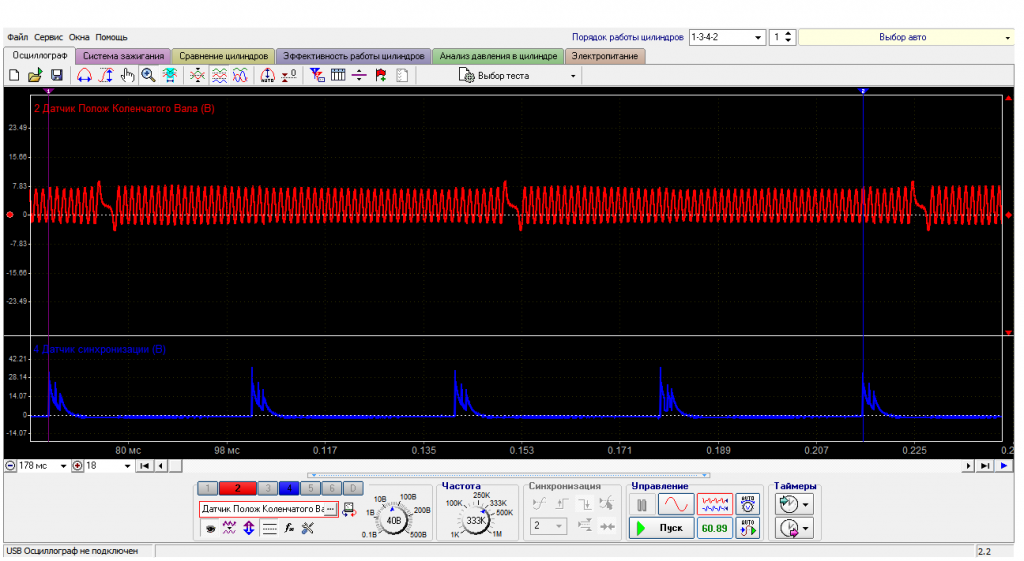This screenshot has height=561, width=1024.
Task: Save oscillogram with floppy disk icon
Action: 57,76
